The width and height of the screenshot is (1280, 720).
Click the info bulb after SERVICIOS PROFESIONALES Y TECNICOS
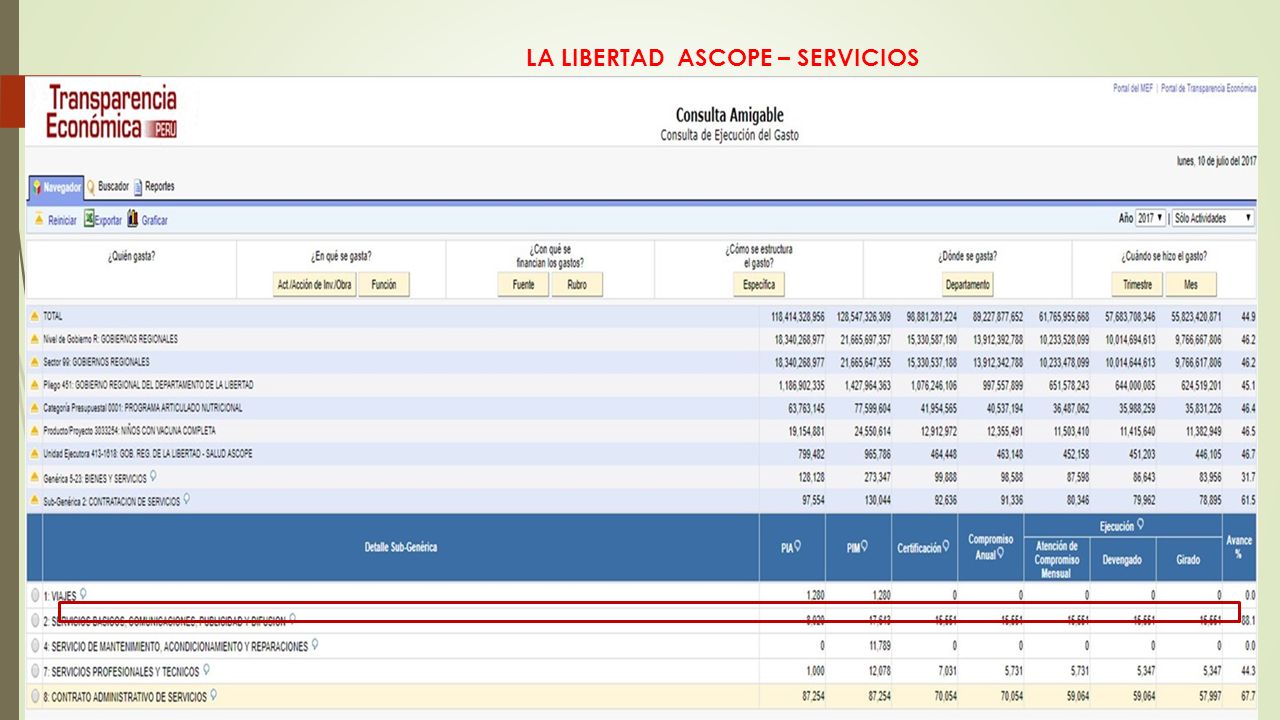tap(206, 670)
